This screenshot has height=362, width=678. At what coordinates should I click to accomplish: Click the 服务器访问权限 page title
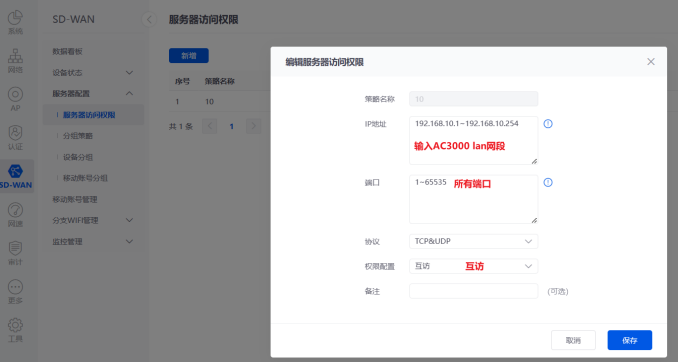[203, 19]
